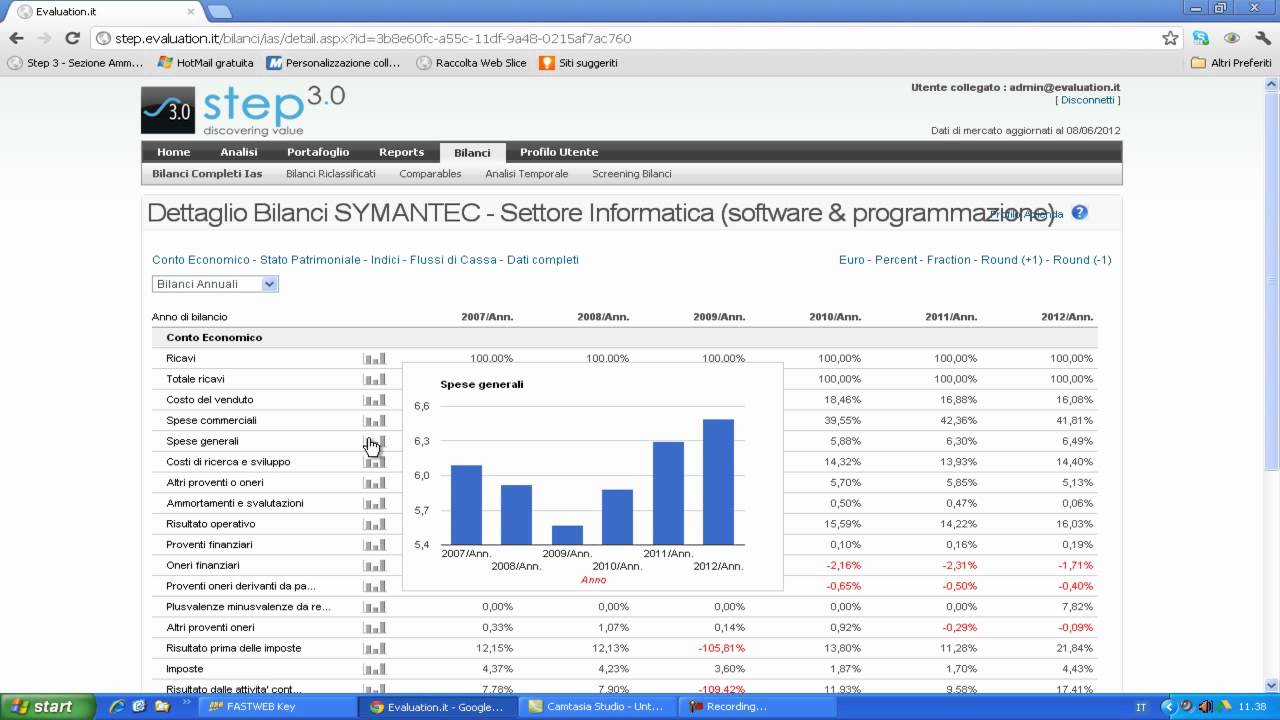This screenshot has height=720, width=1280.
Task: Click the 2009/Ann. bar in the chart
Action: point(567,535)
